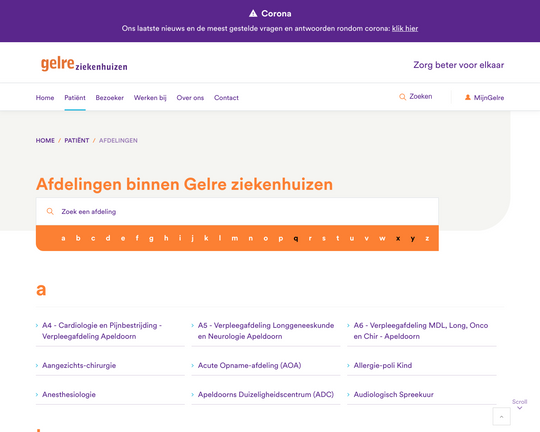Image resolution: width=540 pixels, height=432 pixels.
Task: Jump to letter a in alphabet bar
Action: 63,238
